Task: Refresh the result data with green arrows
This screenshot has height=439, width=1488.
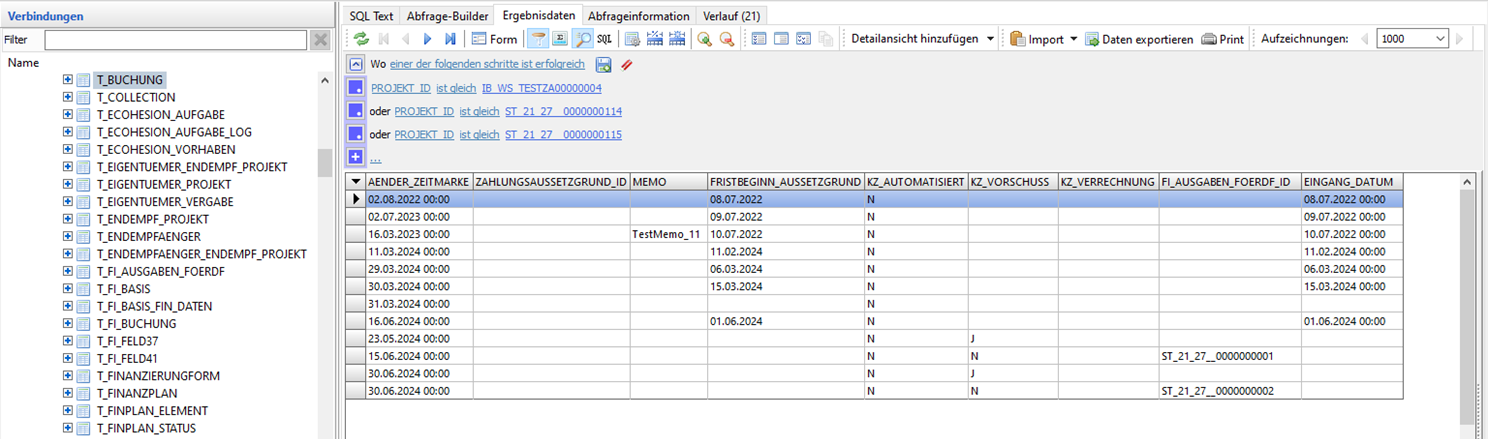Action: [x=361, y=39]
